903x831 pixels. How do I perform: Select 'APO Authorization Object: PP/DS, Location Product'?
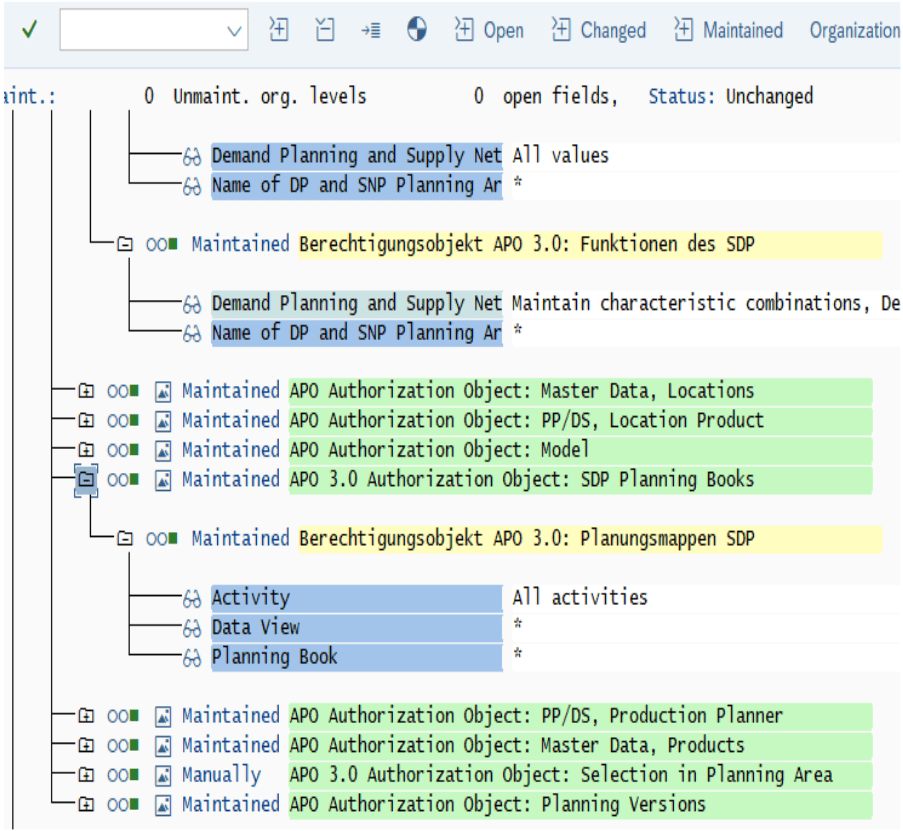coord(580,421)
